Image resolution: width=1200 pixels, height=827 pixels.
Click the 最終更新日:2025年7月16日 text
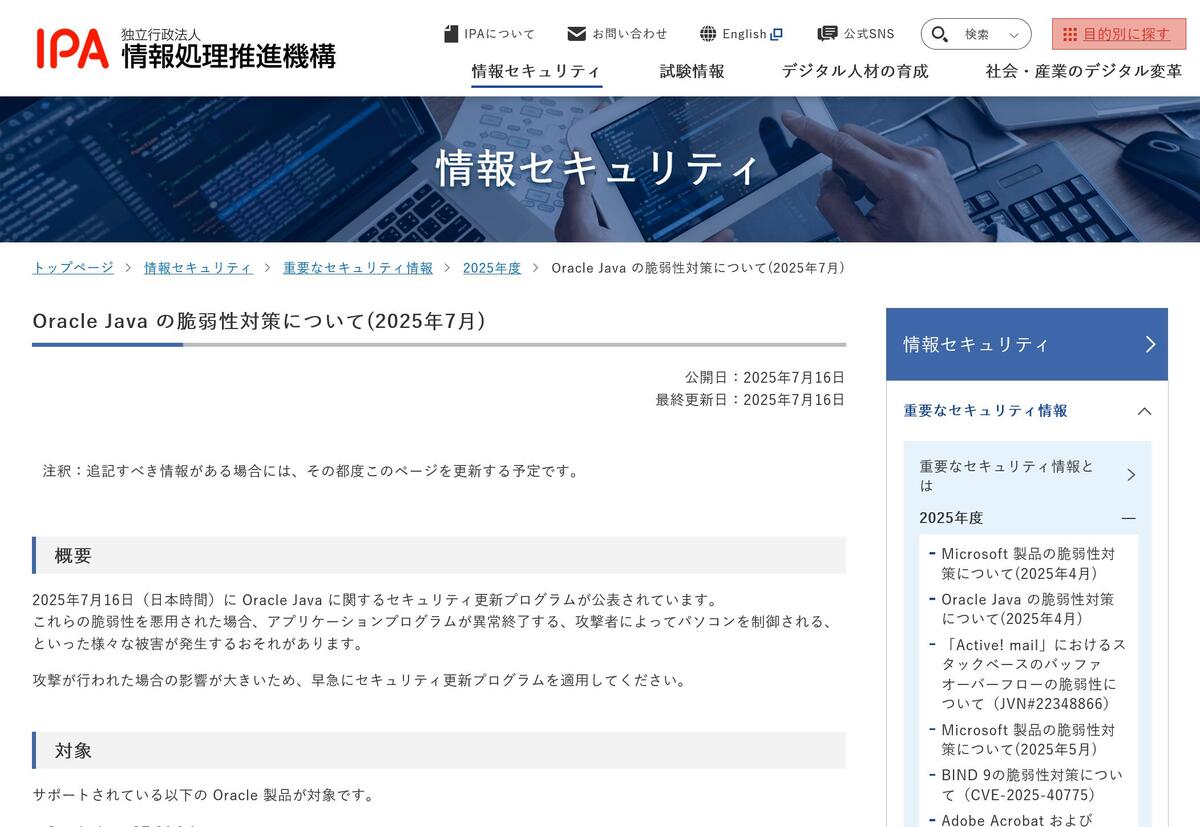[751, 399]
